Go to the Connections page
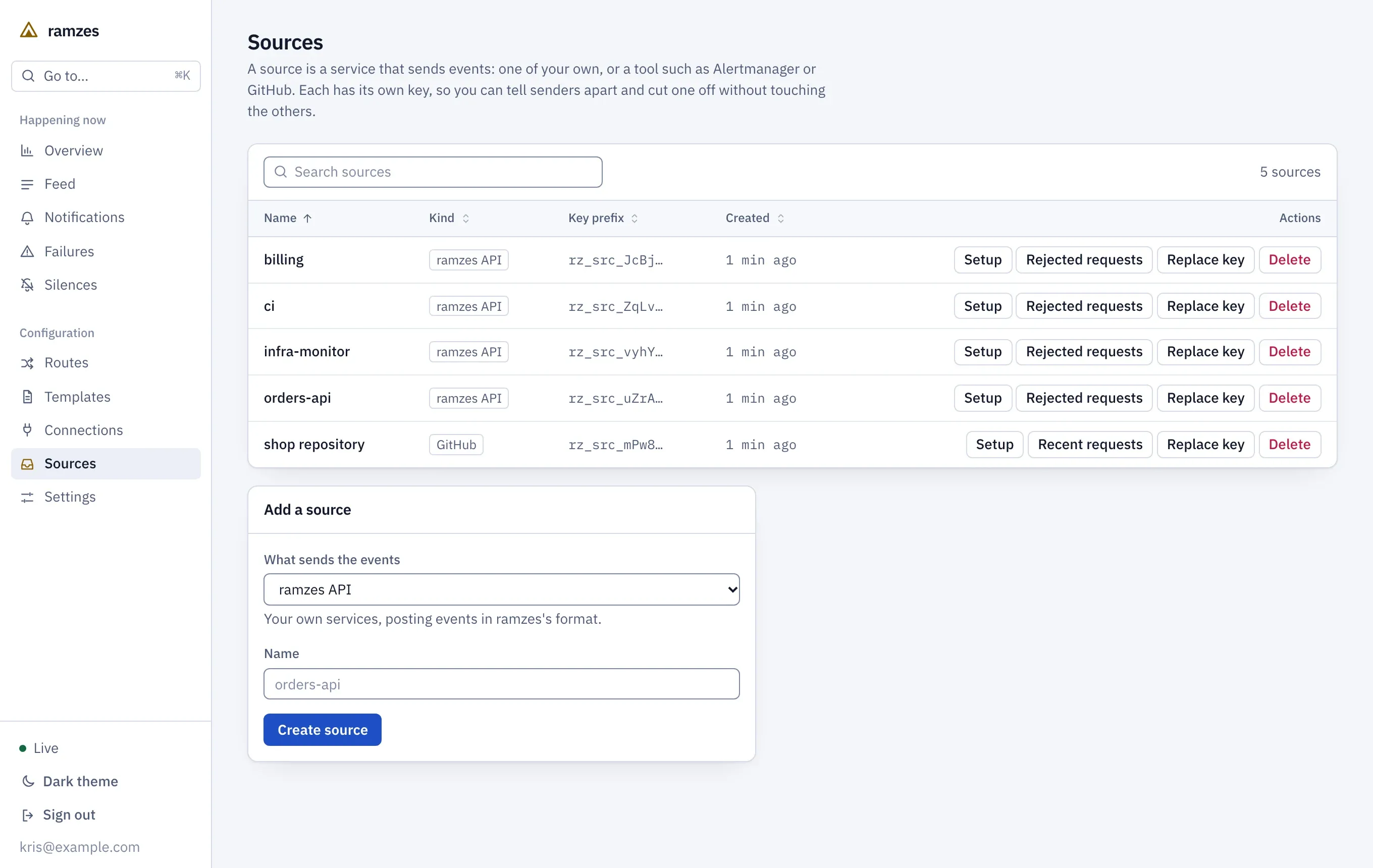The height and width of the screenshot is (868, 1373). coord(105,430)
